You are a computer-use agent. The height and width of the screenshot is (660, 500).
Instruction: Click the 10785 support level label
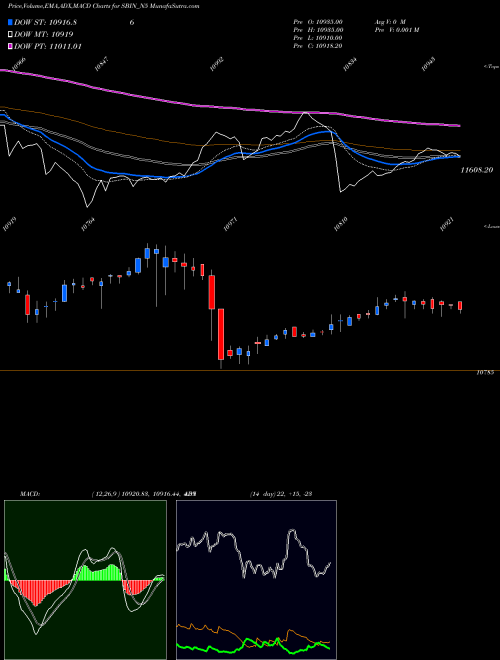pyautogui.click(x=487, y=373)
